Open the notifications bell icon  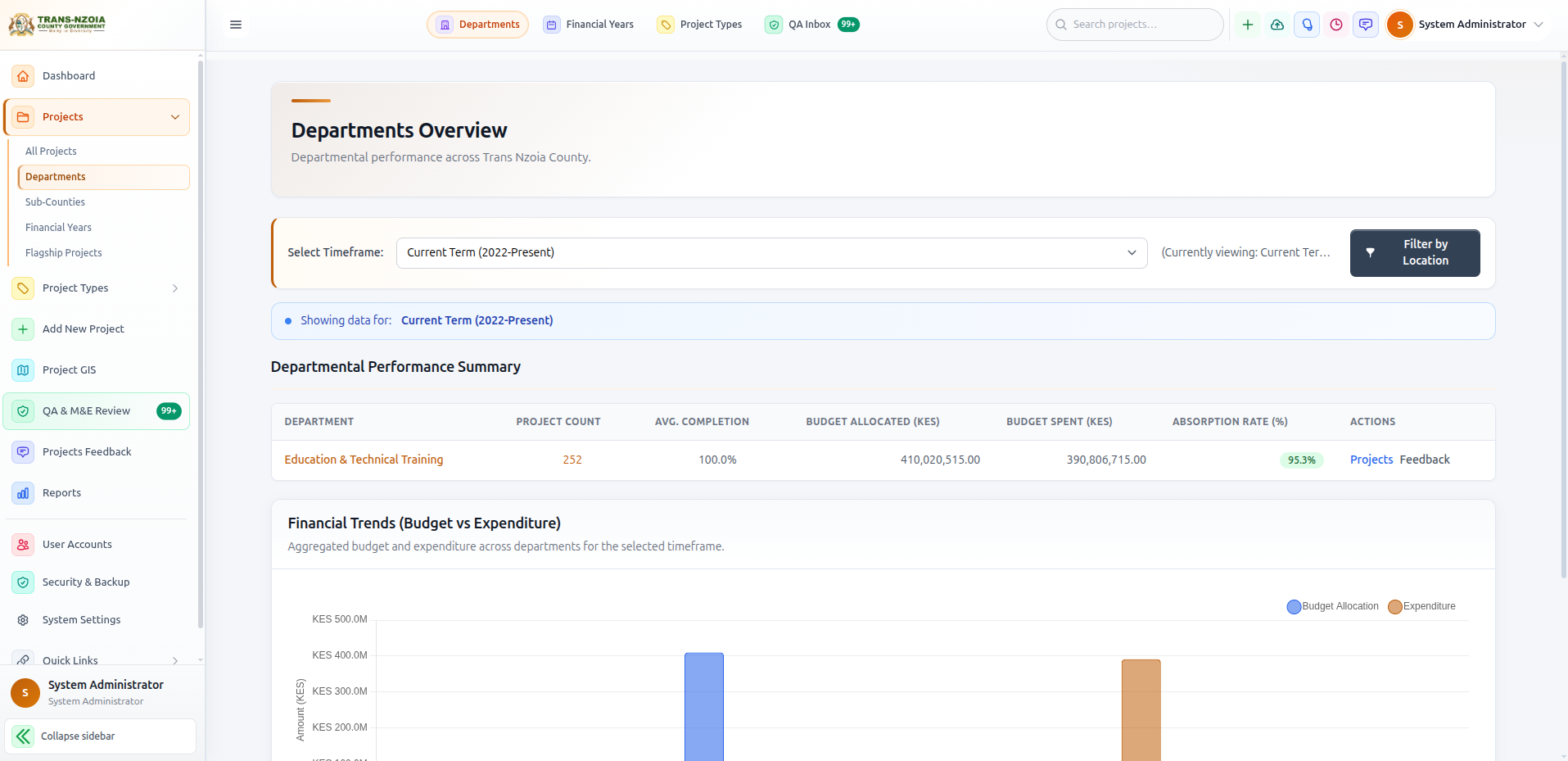click(1307, 25)
